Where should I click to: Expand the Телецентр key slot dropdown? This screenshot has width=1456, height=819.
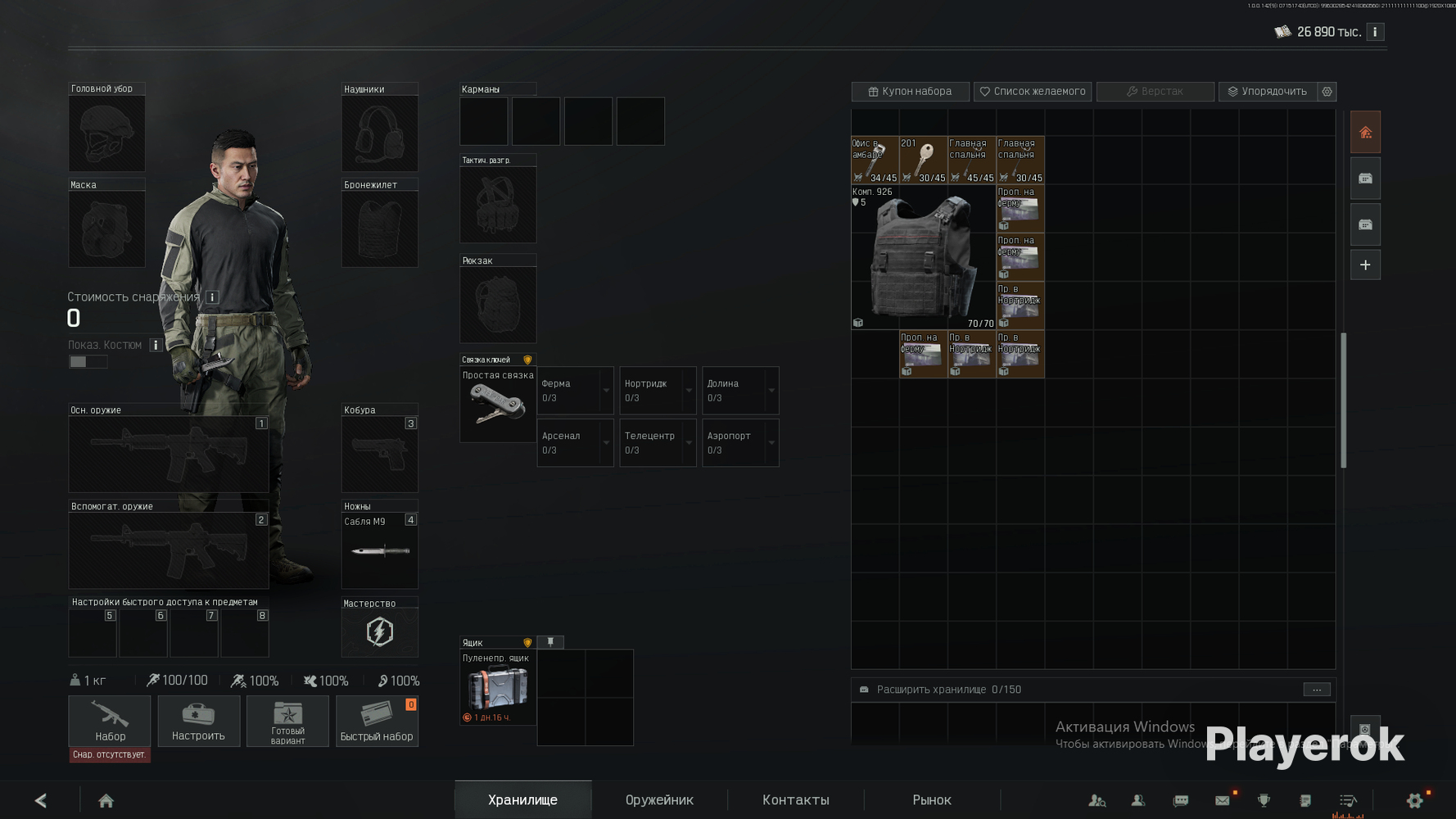tap(689, 443)
